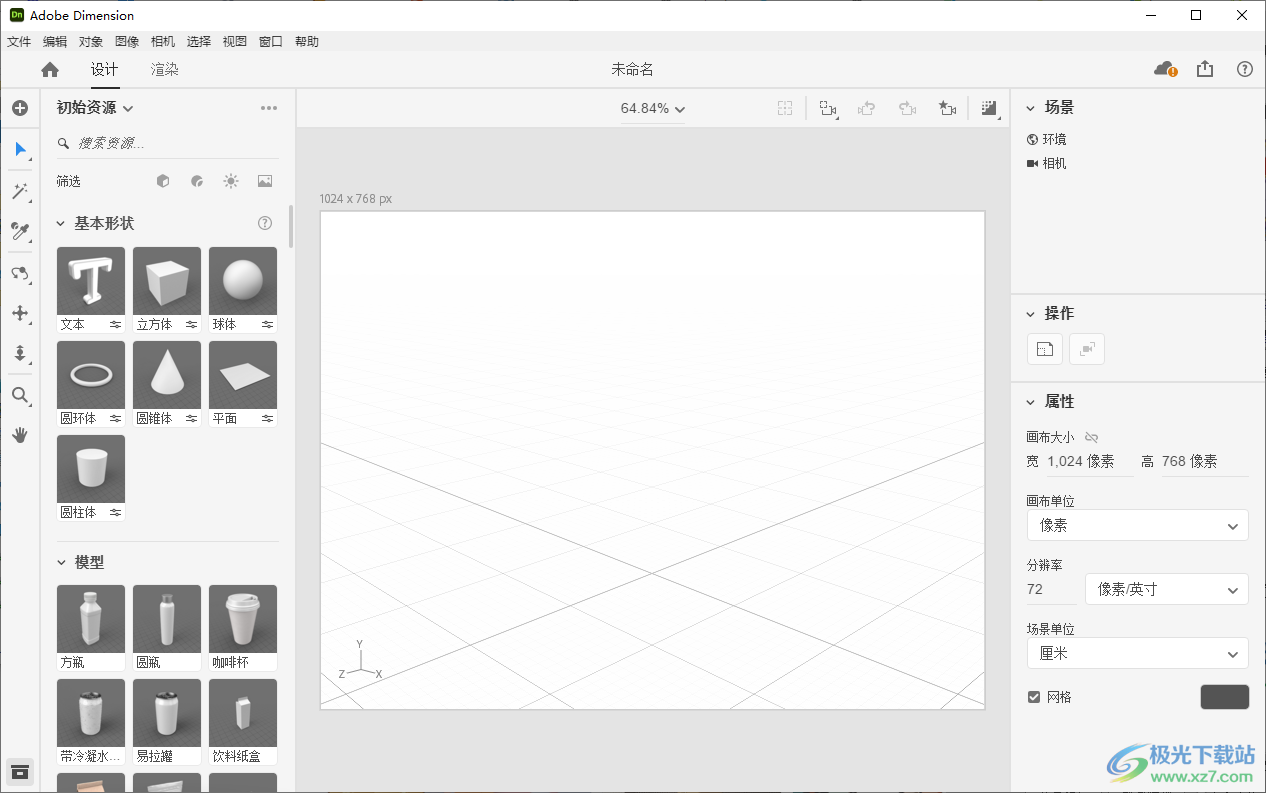This screenshot has width=1266, height=793.
Task: Open the camera bookmarks star icon
Action: click(948, 108)
